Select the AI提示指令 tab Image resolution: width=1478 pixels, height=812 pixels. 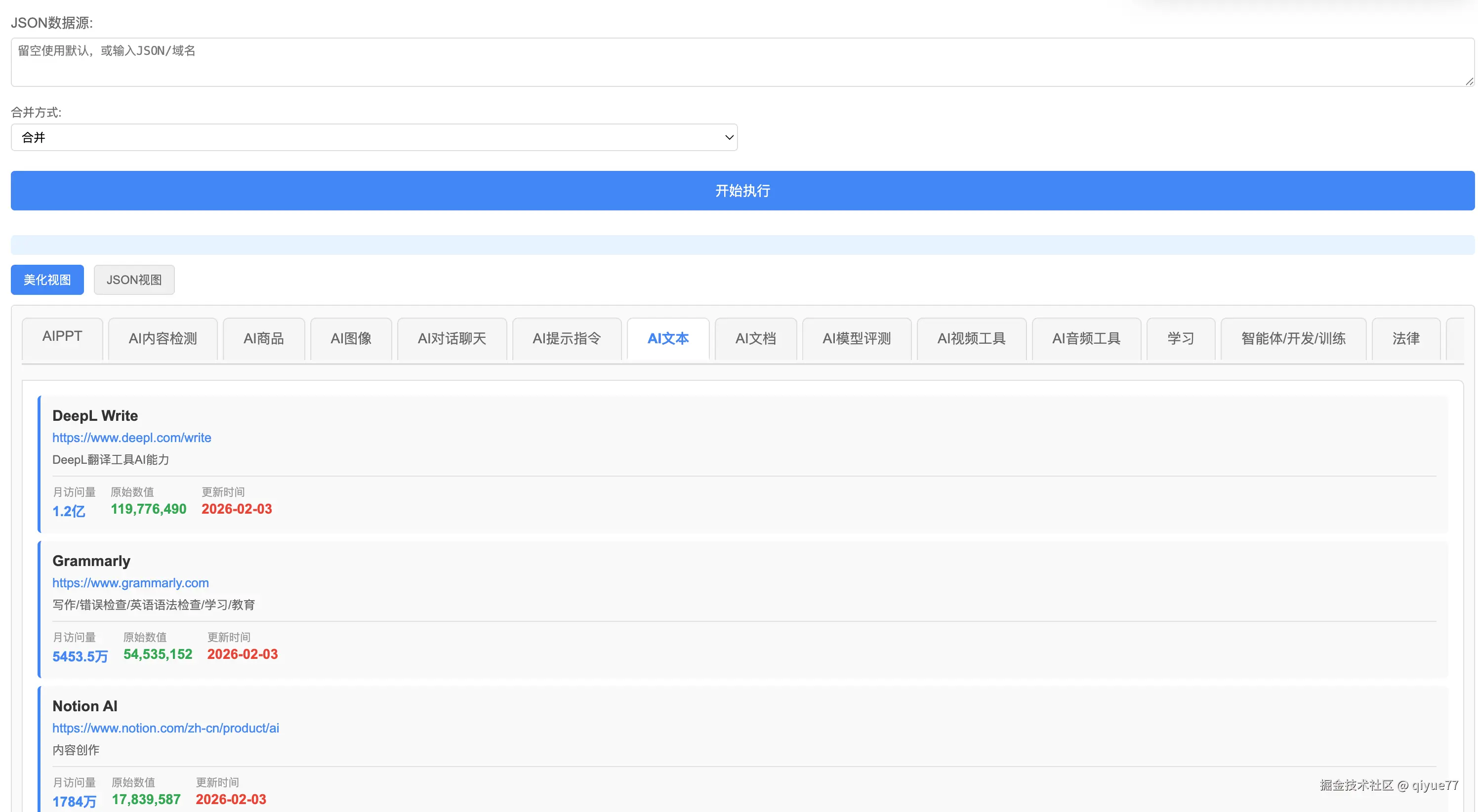pyautogui.click(x=566, y=338)
